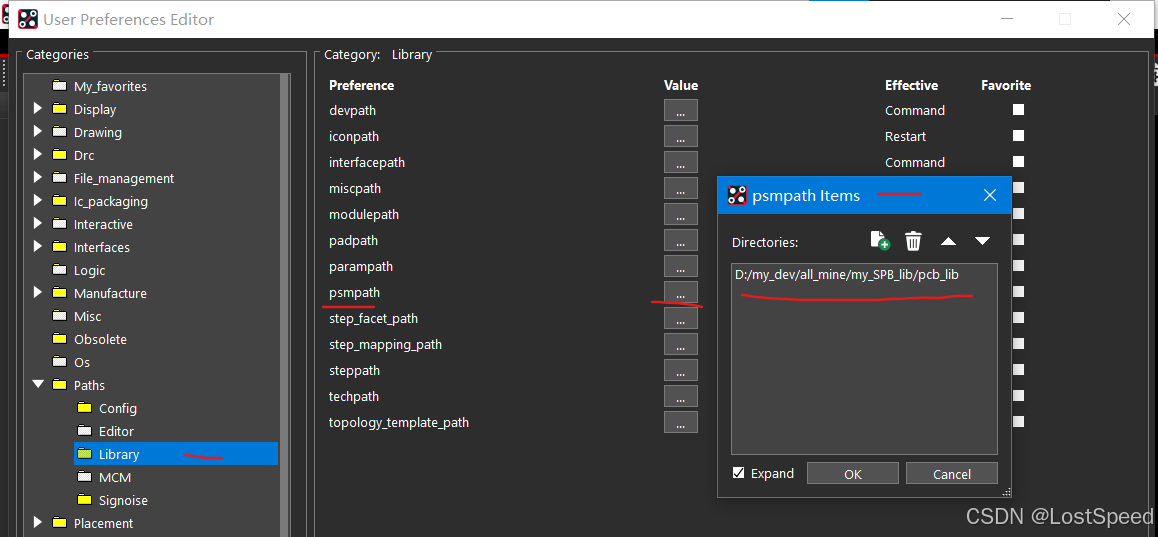1158x537 pixels.
Task: Click the MCM folder icon
Action: (x=84, y=477)
